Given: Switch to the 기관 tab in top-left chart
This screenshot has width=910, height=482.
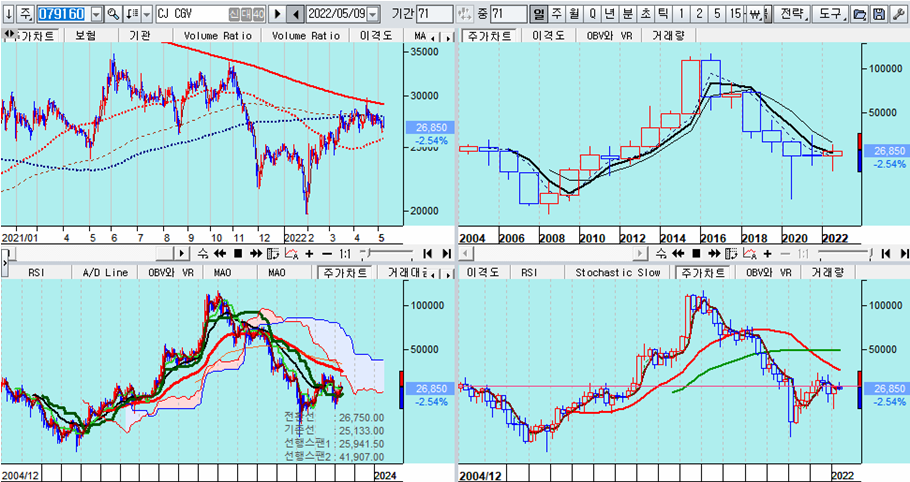Looking at the screenshot, I should (x=140, y=35).
